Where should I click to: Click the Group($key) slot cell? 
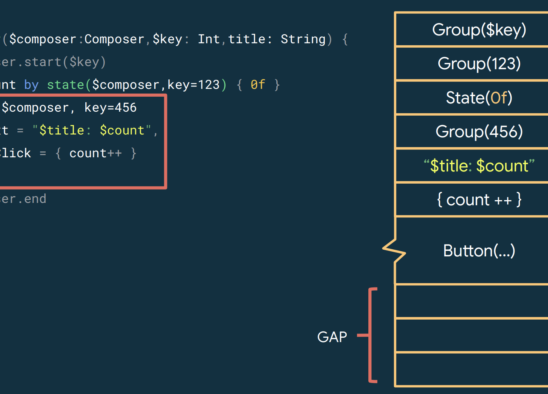coord(471,29)
